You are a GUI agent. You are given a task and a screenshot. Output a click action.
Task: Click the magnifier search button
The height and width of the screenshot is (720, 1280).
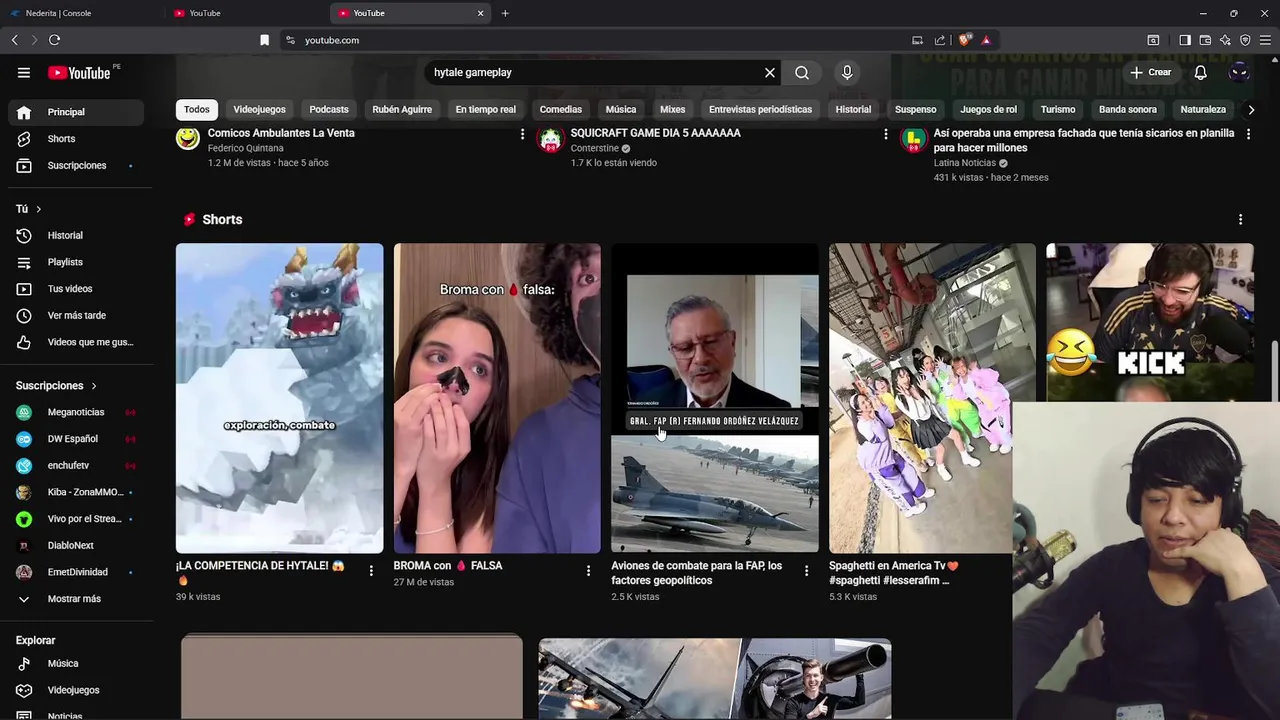click(802, 72)
